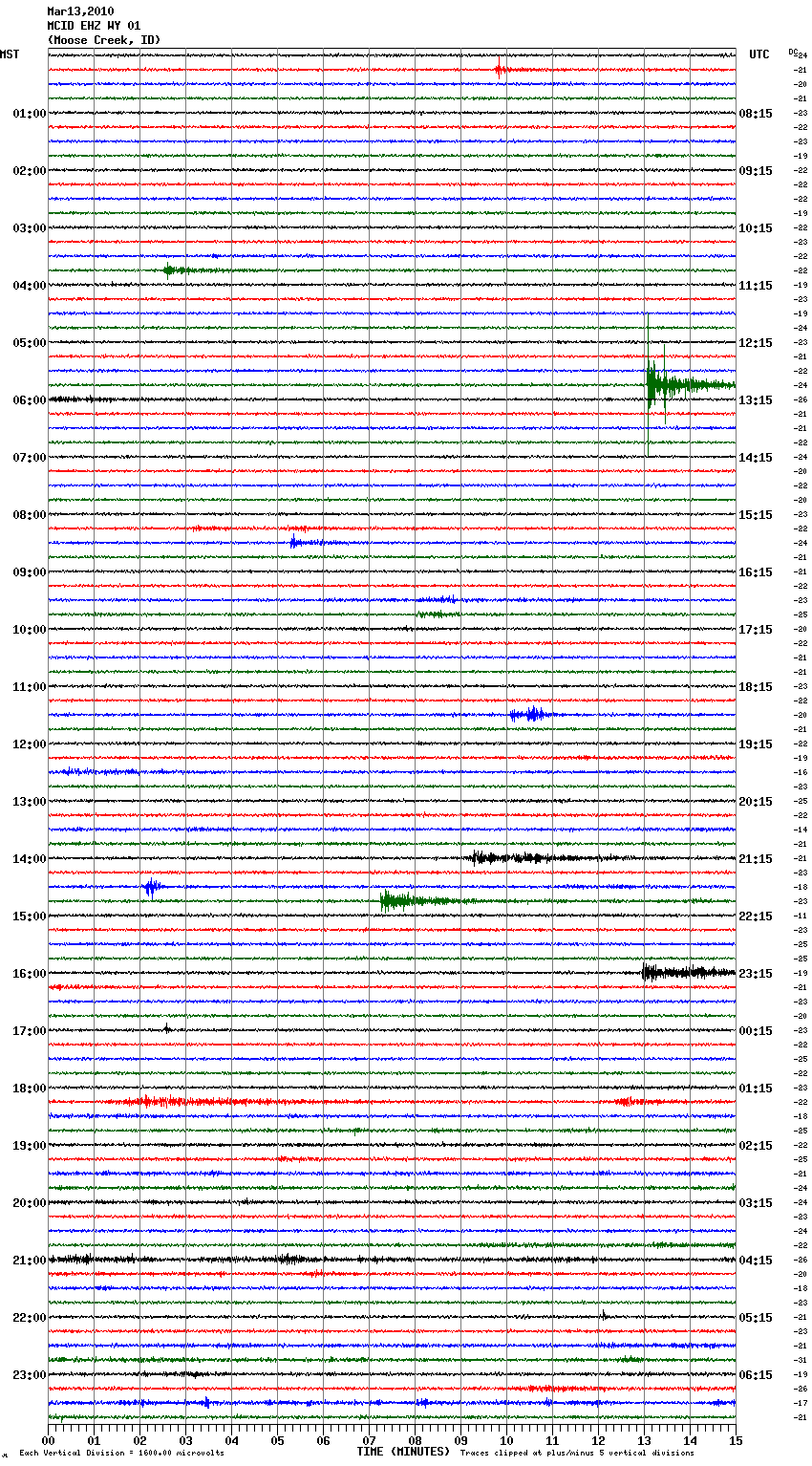Select the 12:00 MST time label
Screen dimensions: 812x1466
click(x=30, y=744)
